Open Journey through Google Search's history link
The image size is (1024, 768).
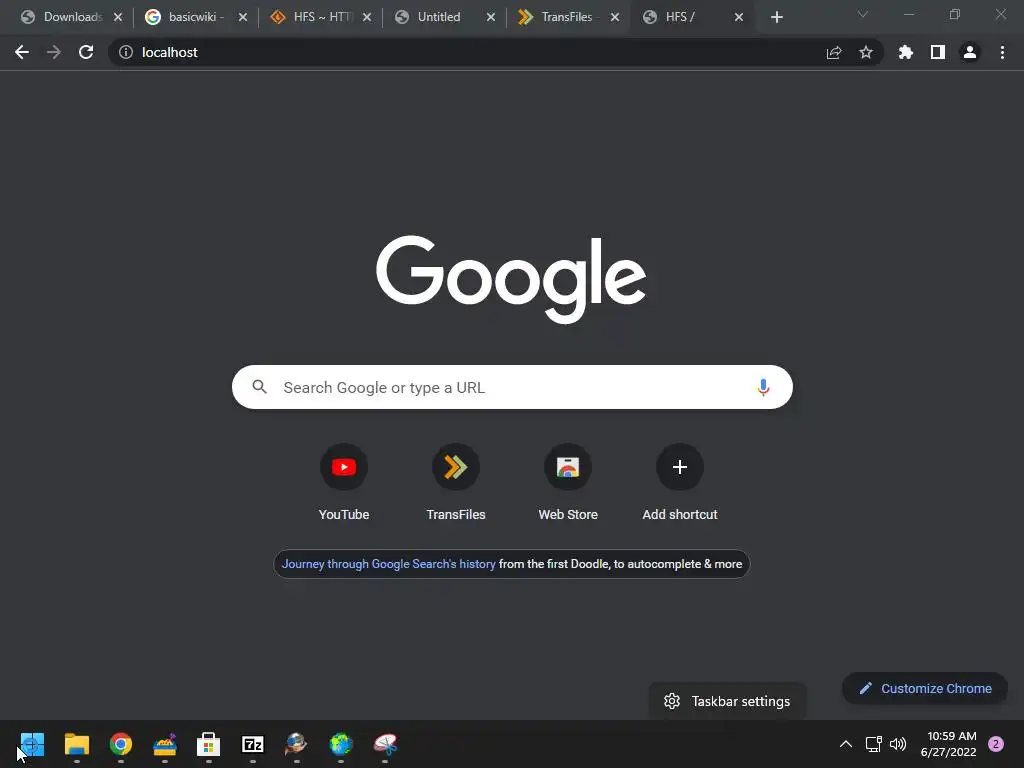click(389, 564)
